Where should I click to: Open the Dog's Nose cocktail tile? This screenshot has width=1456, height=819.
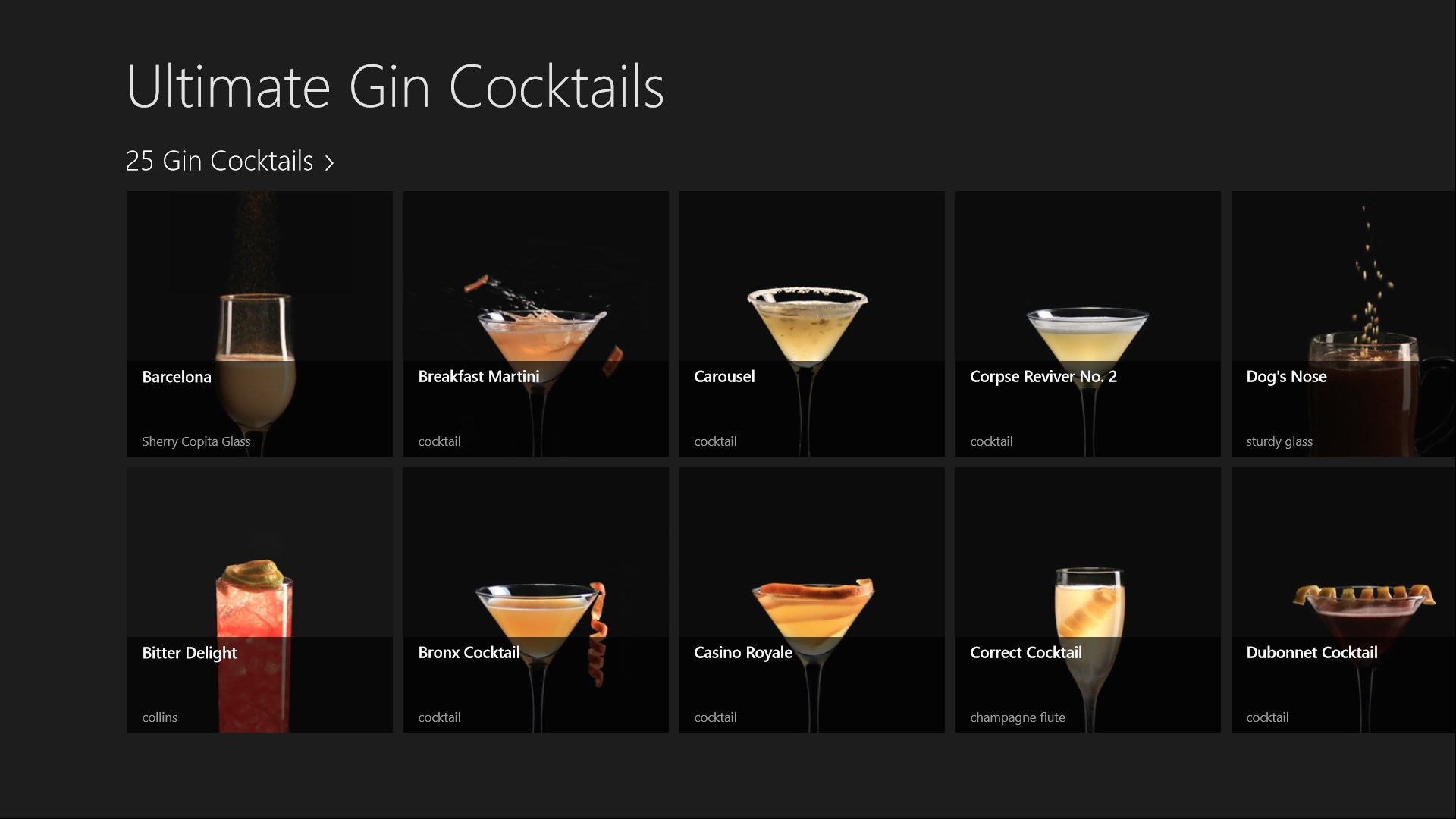tap(1344, 324)
